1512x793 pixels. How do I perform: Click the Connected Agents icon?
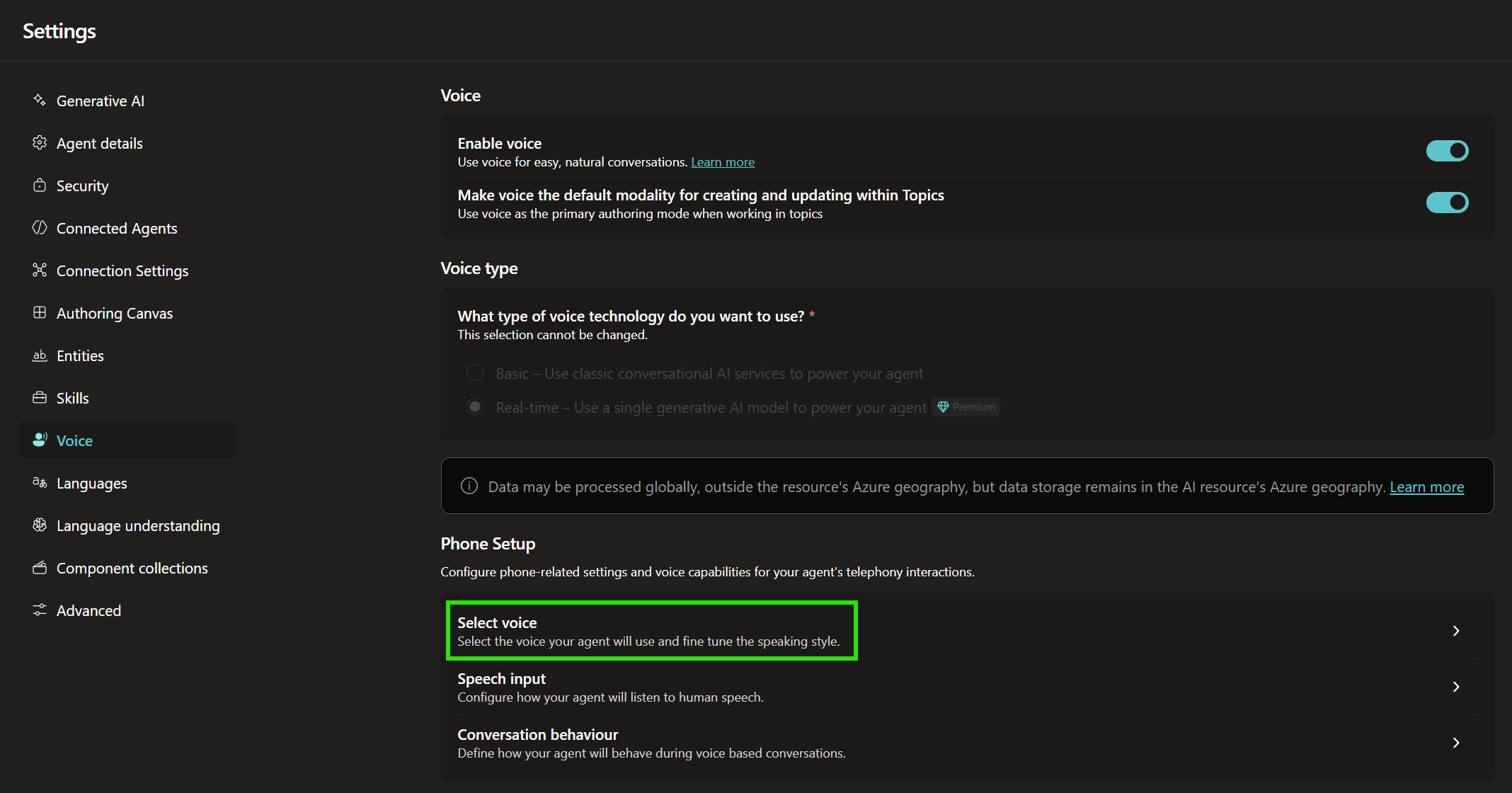point(40,227)
